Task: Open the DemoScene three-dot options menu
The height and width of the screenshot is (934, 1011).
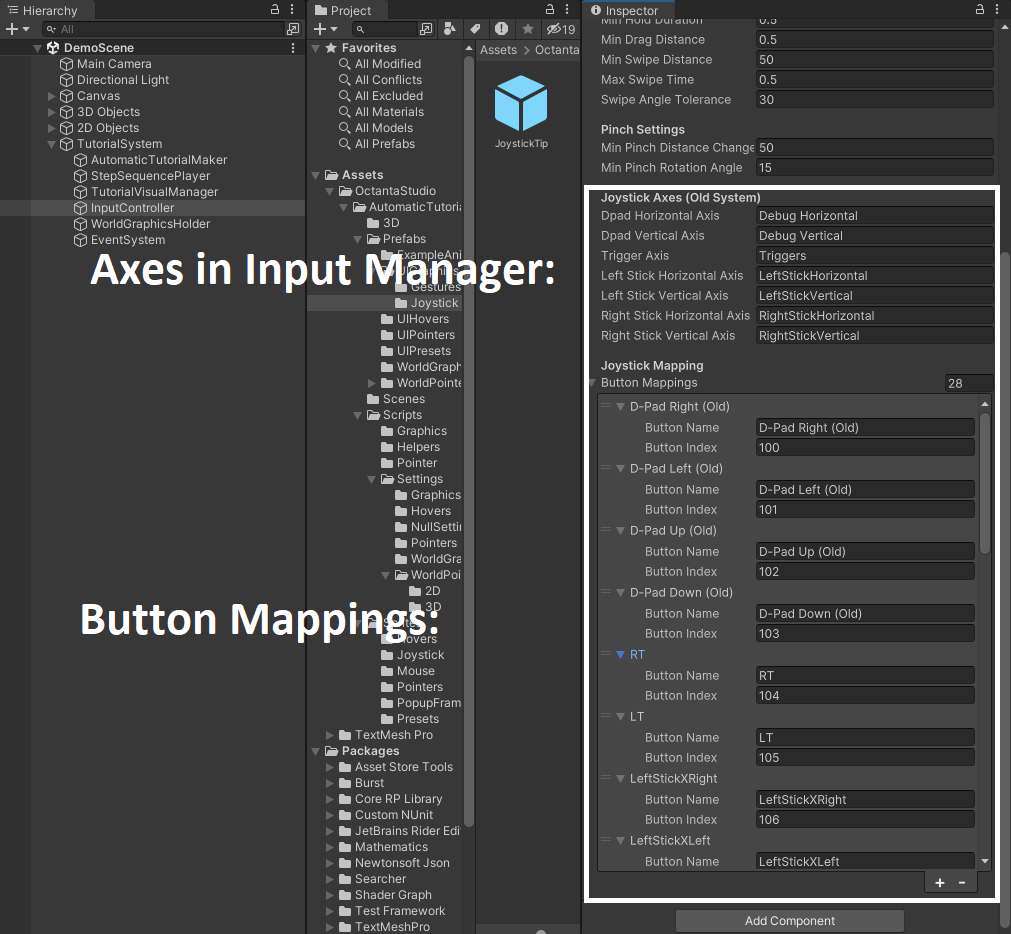Action: coord(292,48)
